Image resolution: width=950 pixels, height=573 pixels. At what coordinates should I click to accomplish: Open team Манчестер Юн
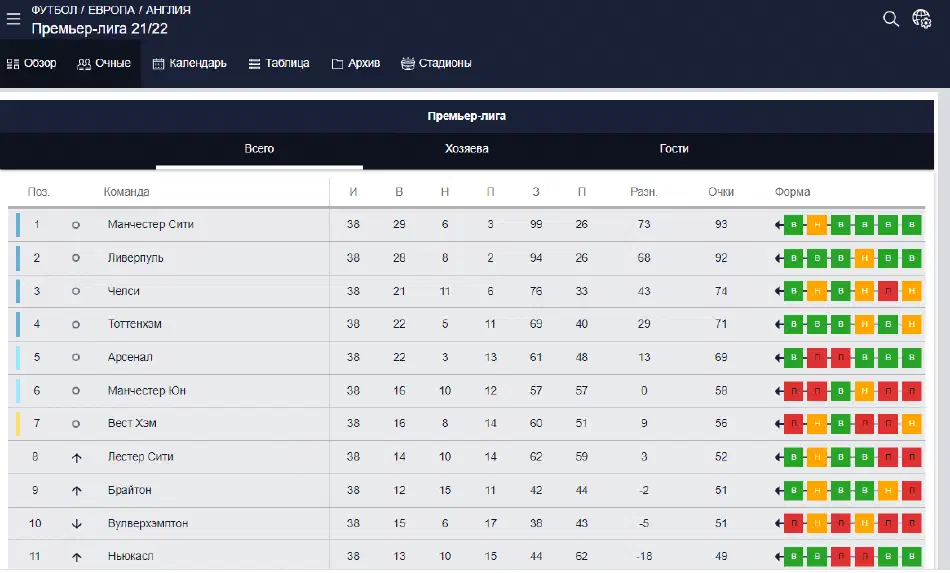click(x=147, y=391)
